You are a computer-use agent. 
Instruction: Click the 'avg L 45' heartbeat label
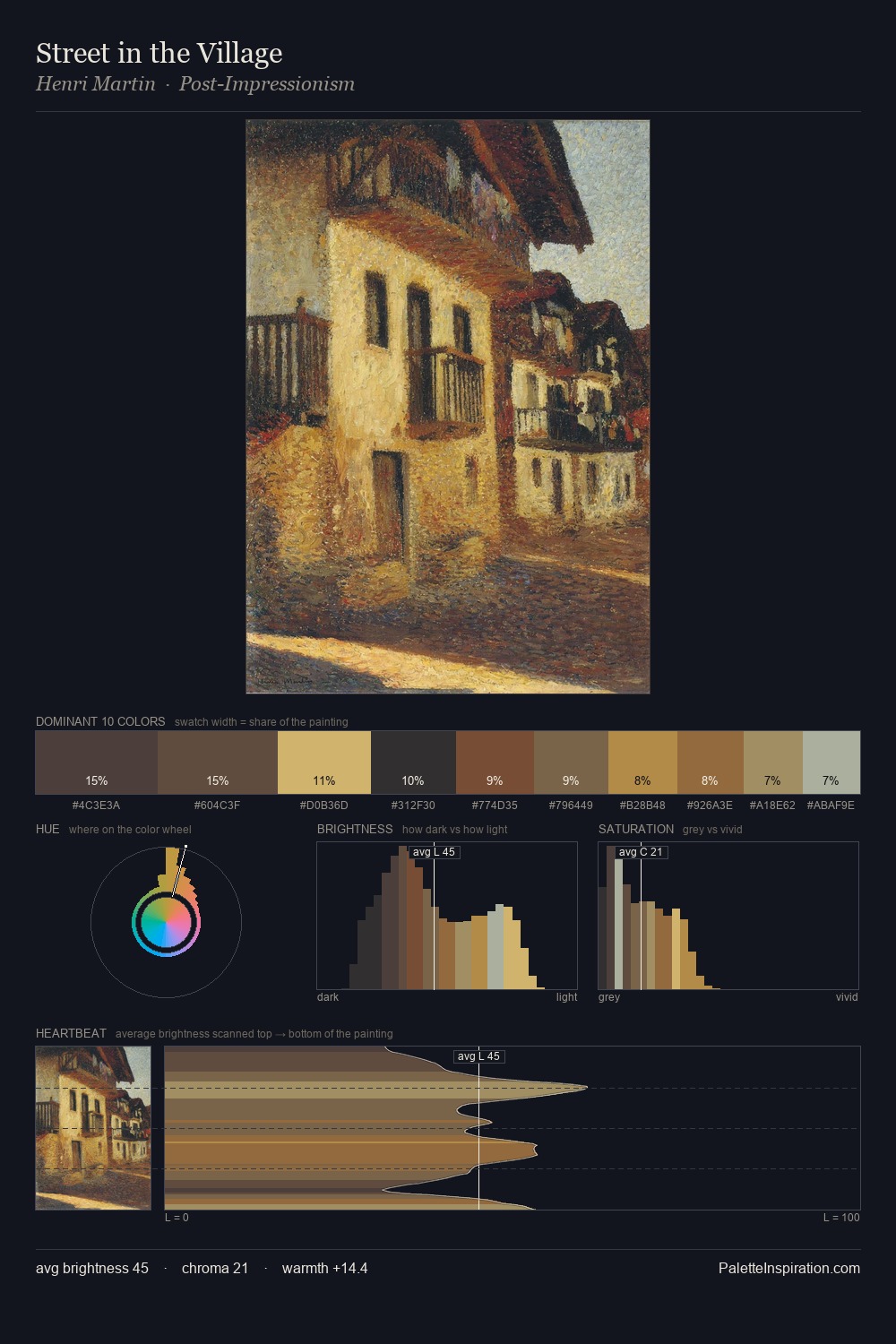tap(479, 1056)
